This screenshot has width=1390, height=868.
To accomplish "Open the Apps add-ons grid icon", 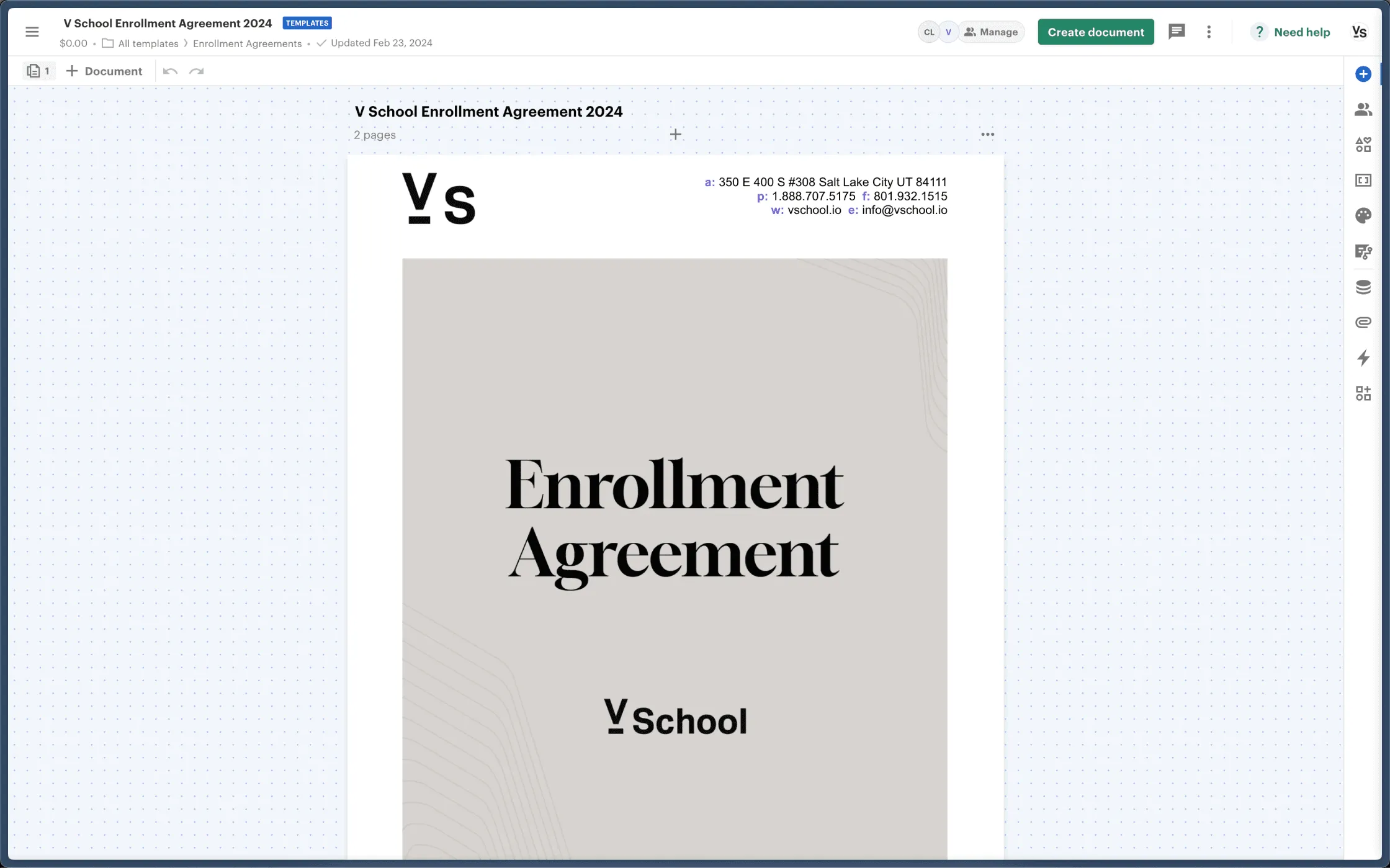I will 1363,393.
